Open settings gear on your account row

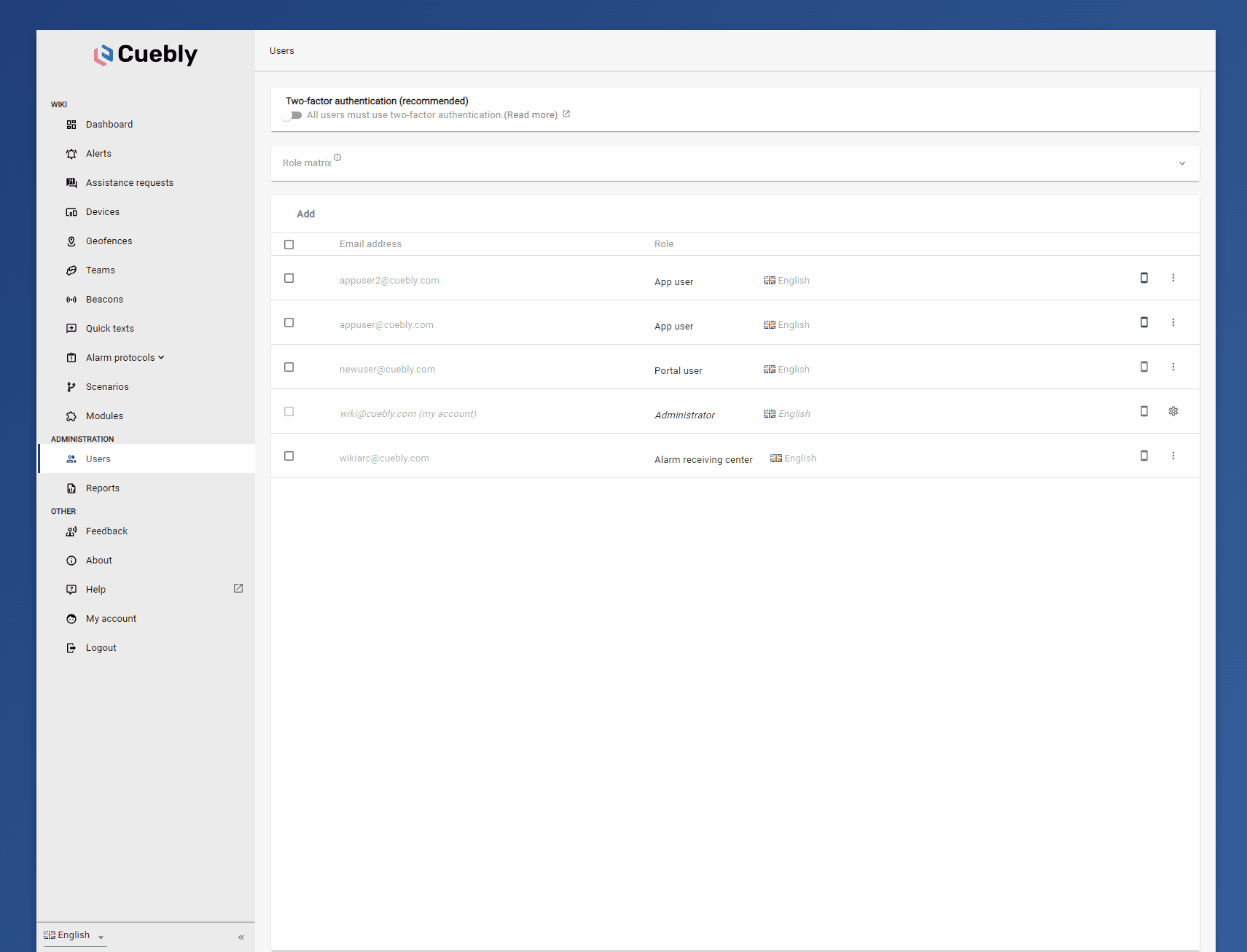pos(1173,411)
